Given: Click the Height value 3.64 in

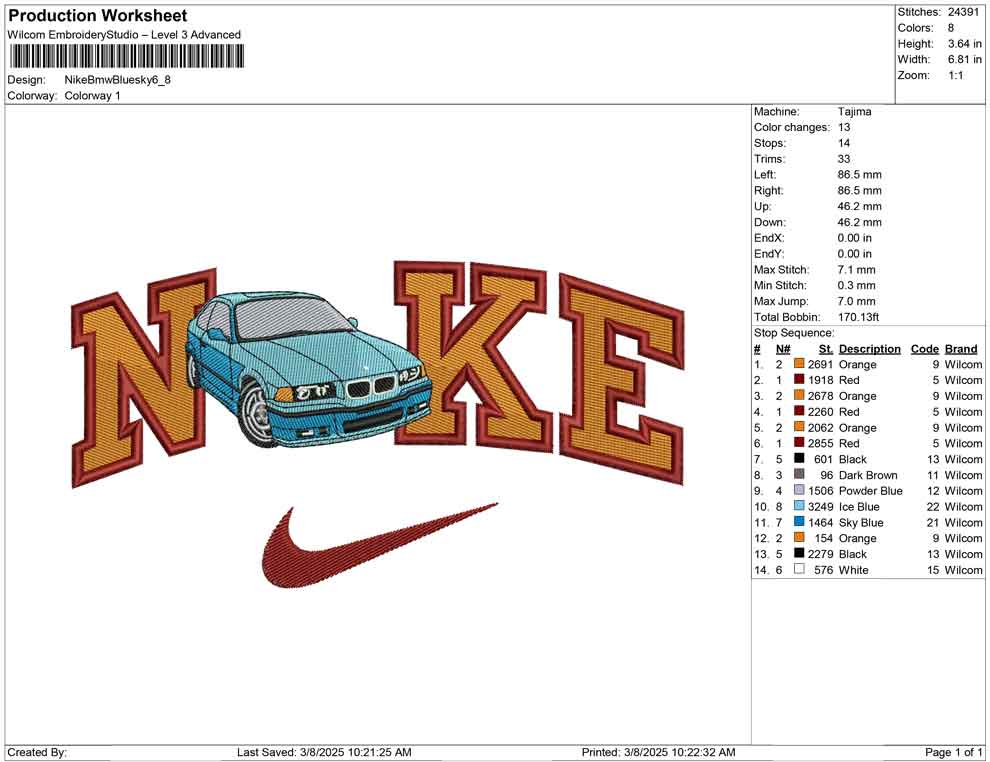Looking at the screenshot, I should (x=964, y=44).
